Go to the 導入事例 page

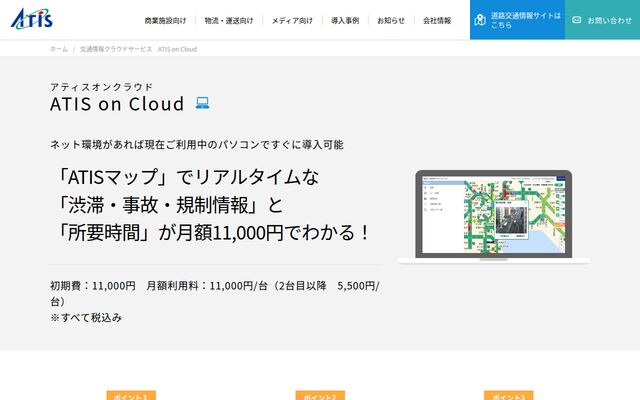345,20
